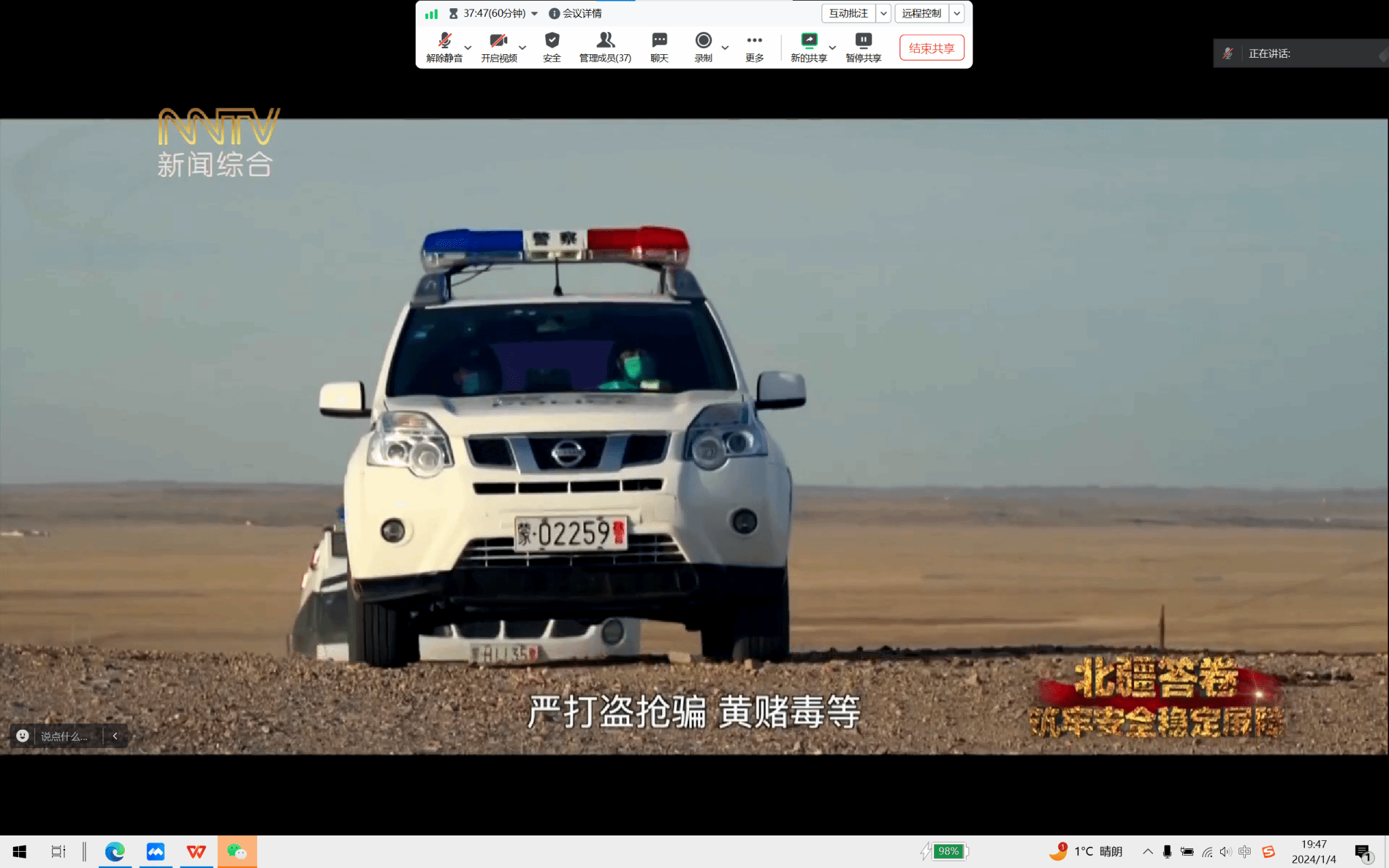Unmute microphone with 解除静音 icon

point(444,42)
